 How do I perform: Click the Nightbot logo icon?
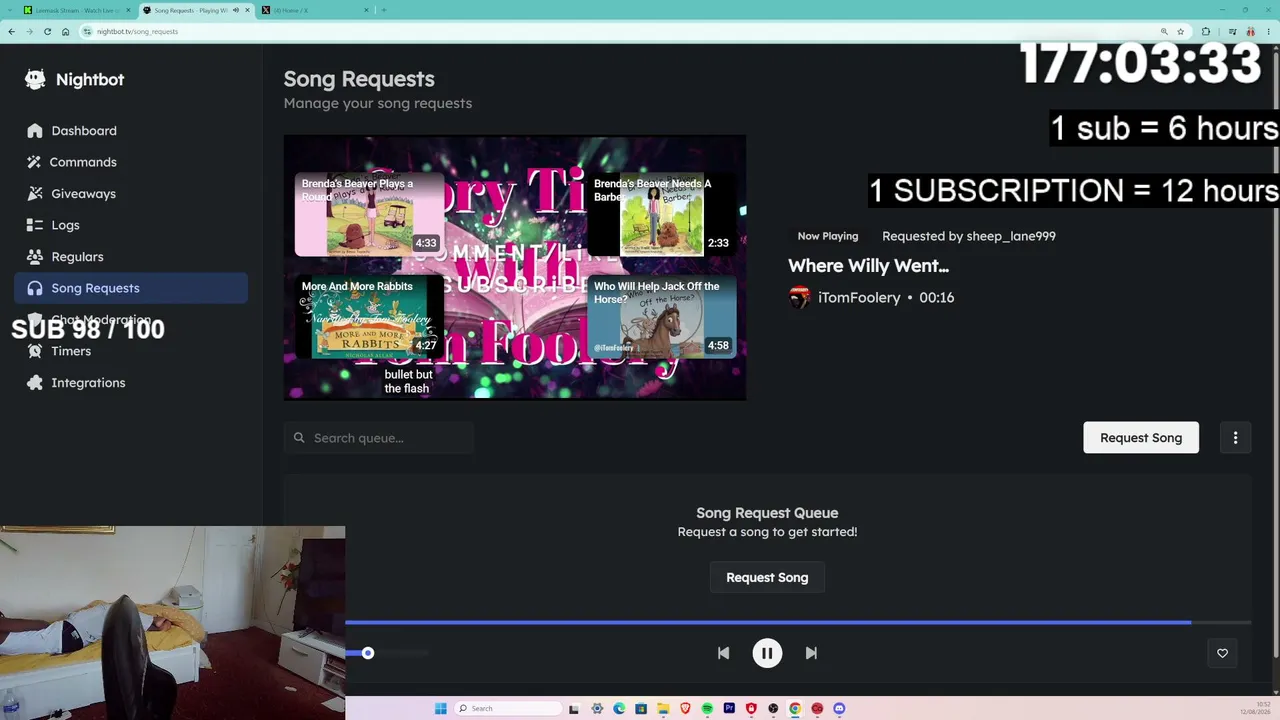click(35, 80)
